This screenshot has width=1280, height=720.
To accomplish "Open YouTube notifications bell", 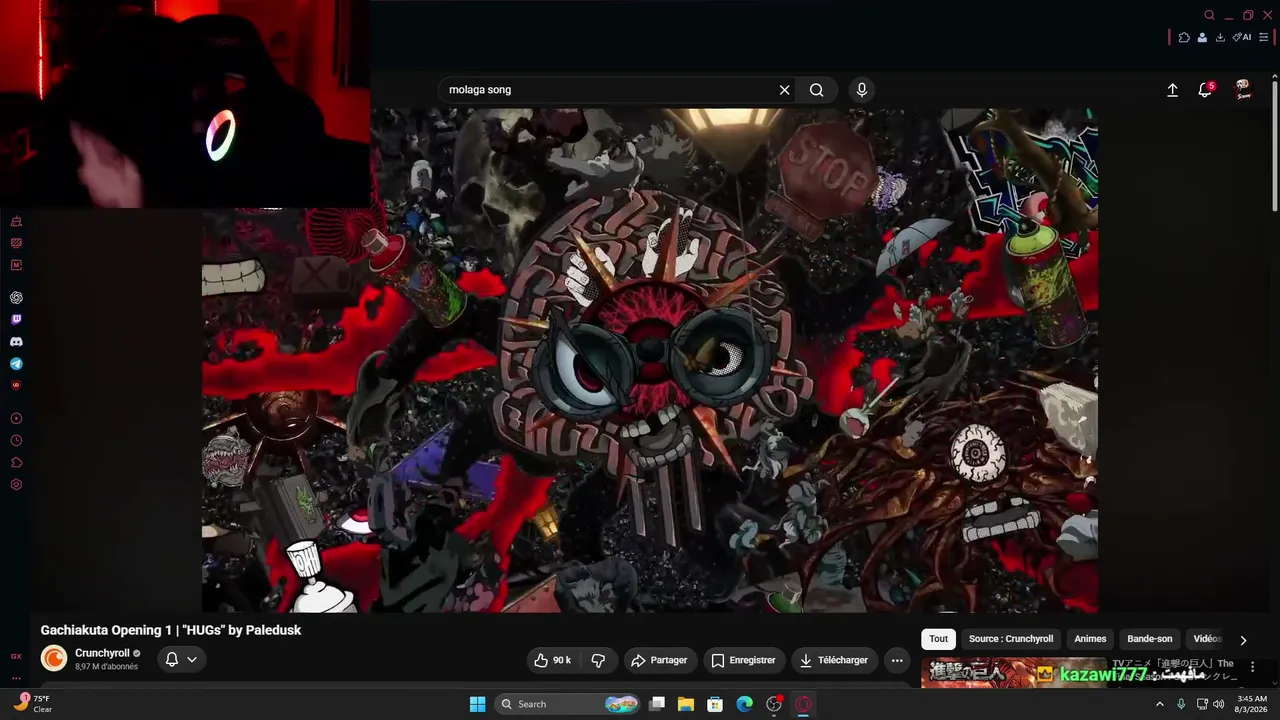I will (1206, 90).
